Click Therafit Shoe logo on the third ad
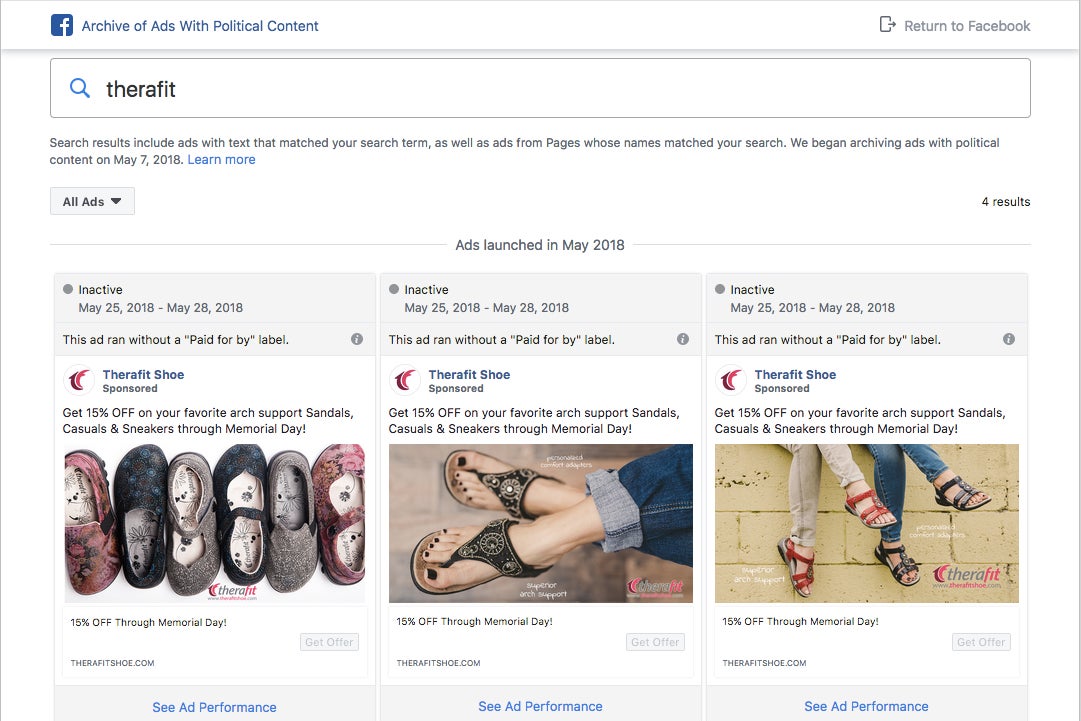The width and height of the screenshot is (1081, 721). [731, 380]
